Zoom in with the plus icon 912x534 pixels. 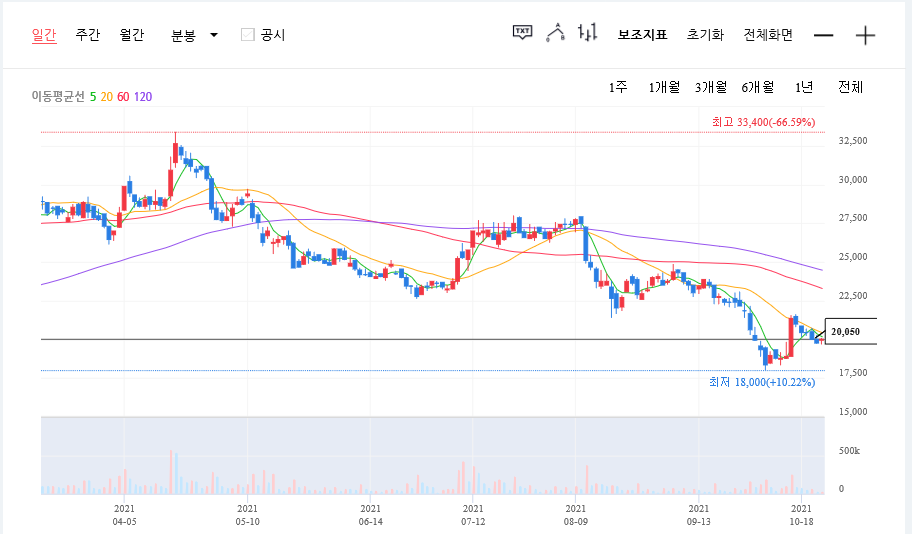866,35
